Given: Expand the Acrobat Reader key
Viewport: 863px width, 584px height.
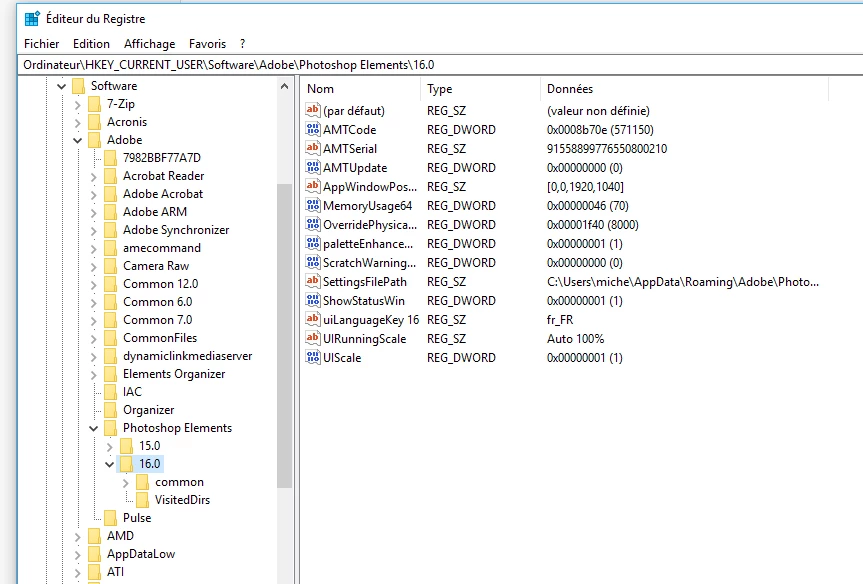Looking at the screenshot, I should point(94,177).
